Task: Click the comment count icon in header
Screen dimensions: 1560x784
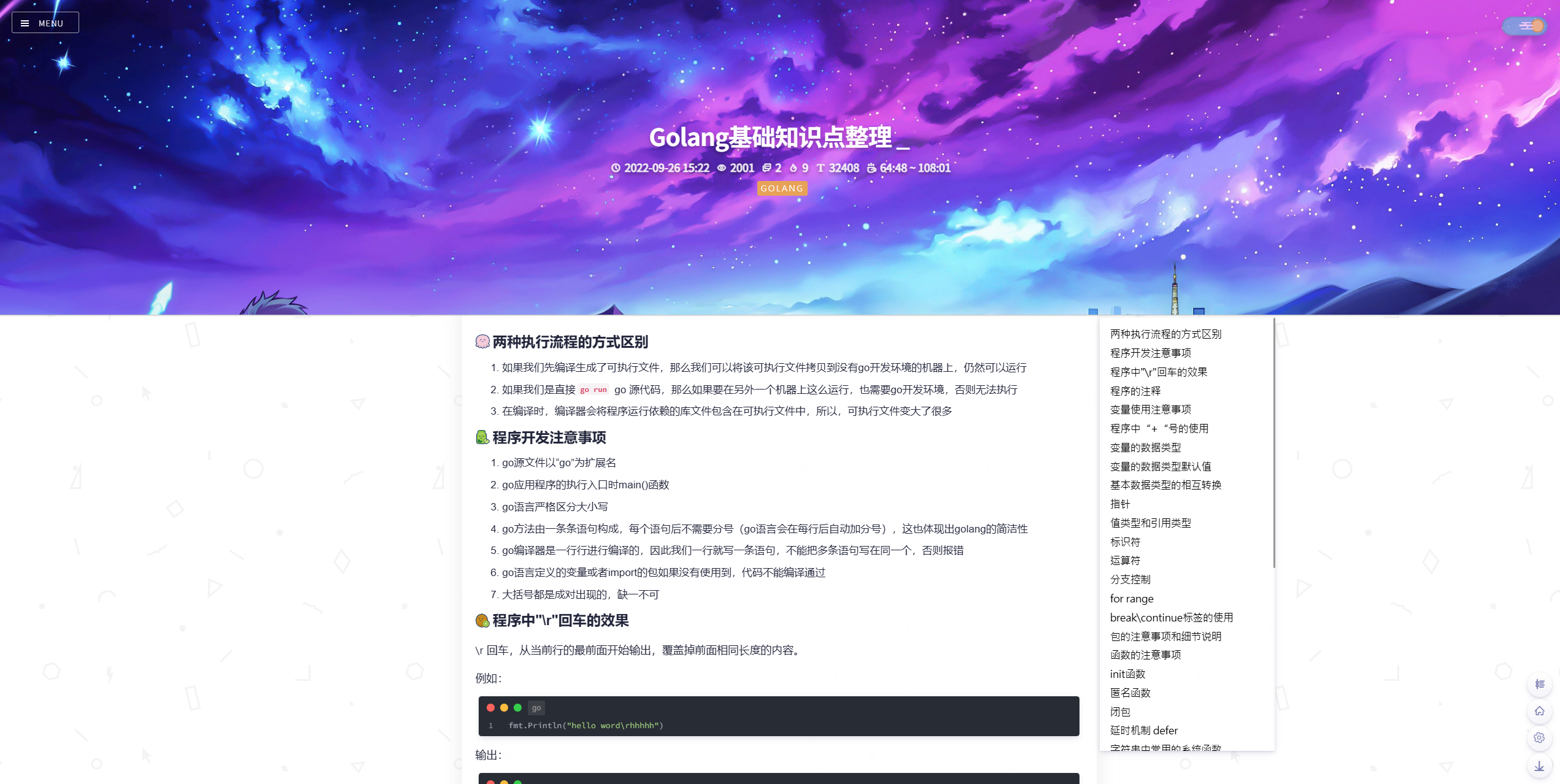Action: [x=766, y=167]
